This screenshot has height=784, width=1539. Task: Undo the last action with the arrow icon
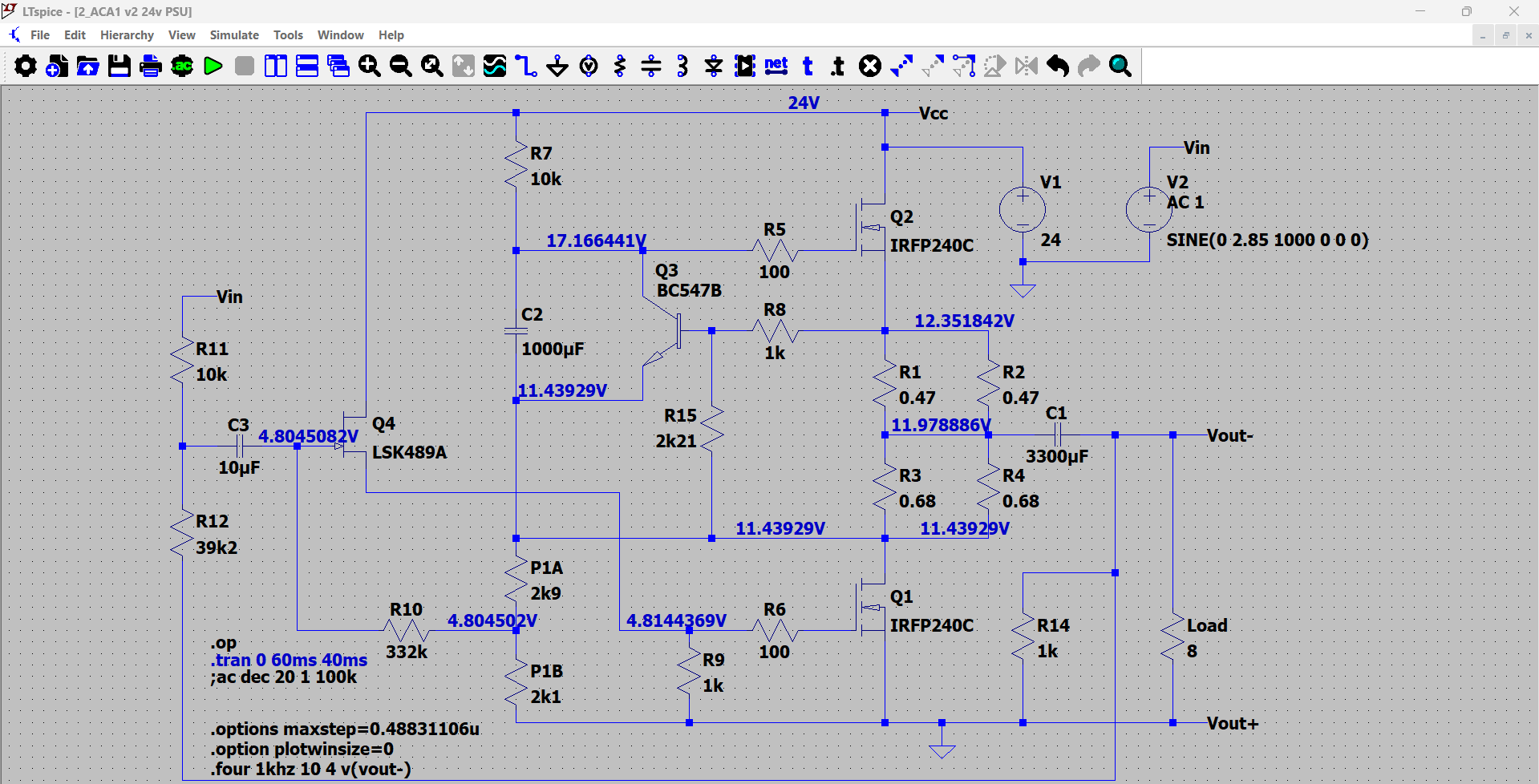pyautogui.click(x=1058, y=66)
